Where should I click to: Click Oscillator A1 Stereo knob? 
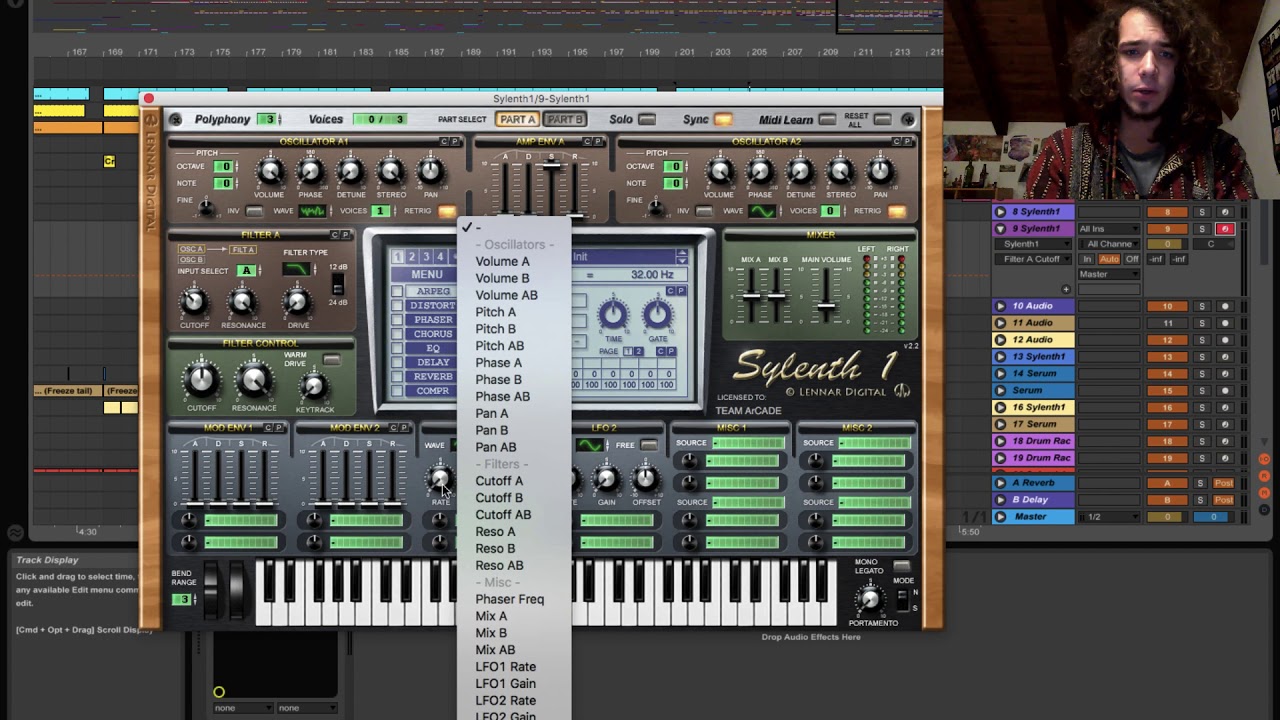[x=391, y=172]
